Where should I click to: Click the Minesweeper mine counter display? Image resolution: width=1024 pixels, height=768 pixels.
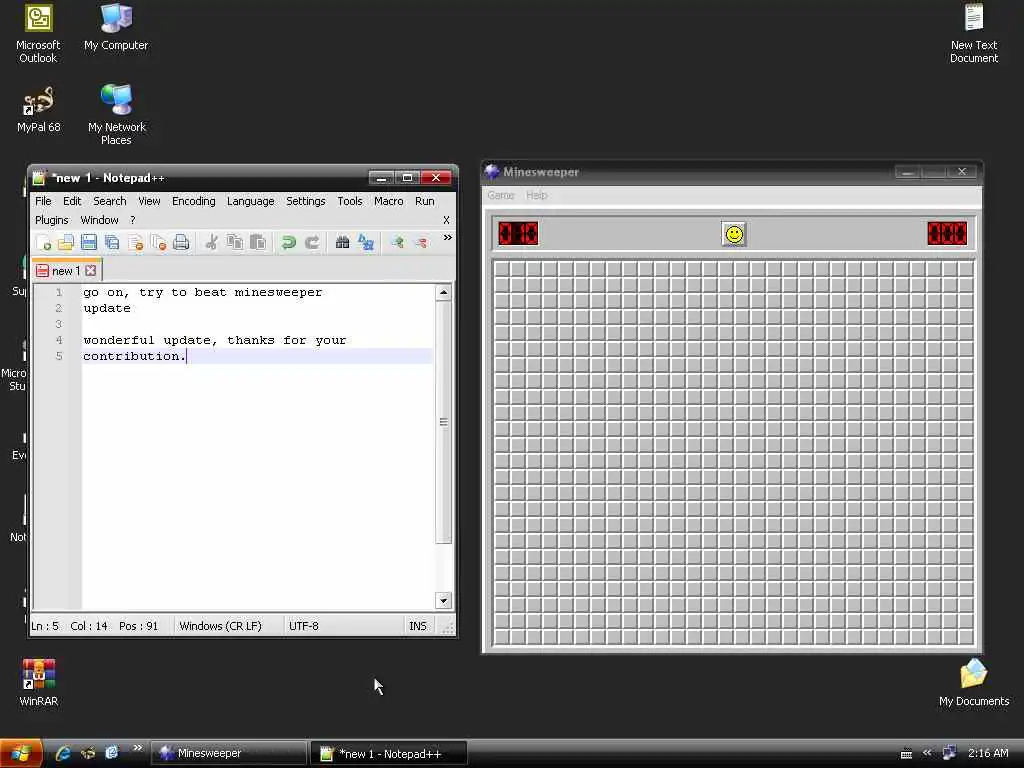point(519,233)
